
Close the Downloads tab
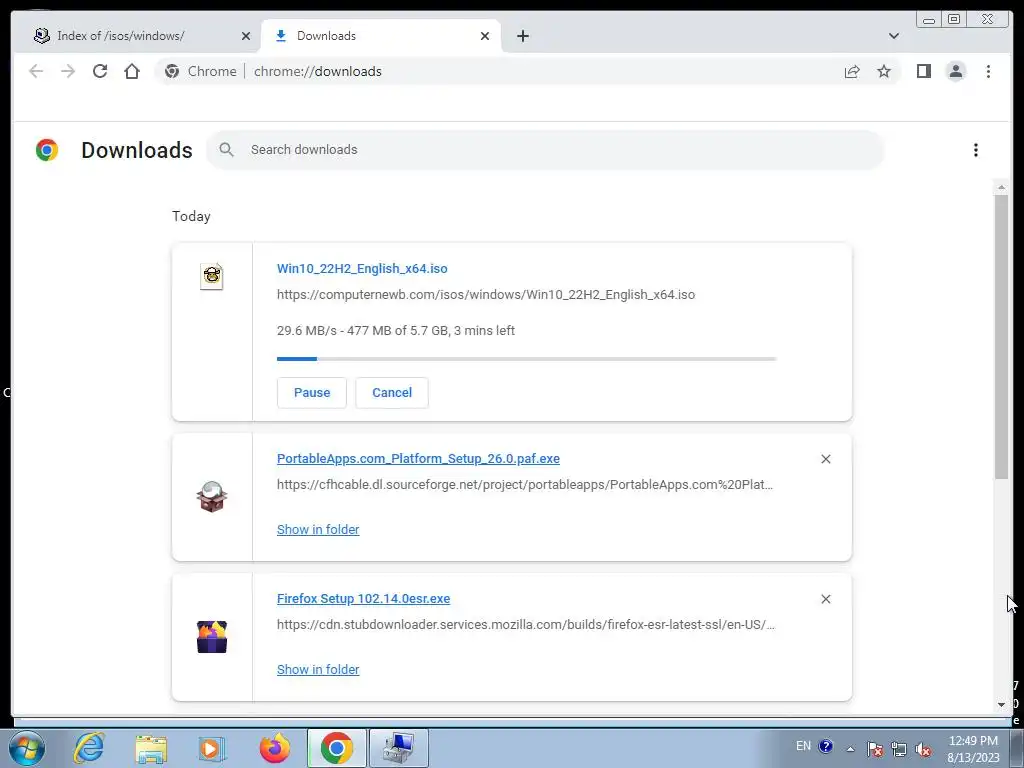tap(485, 36)
